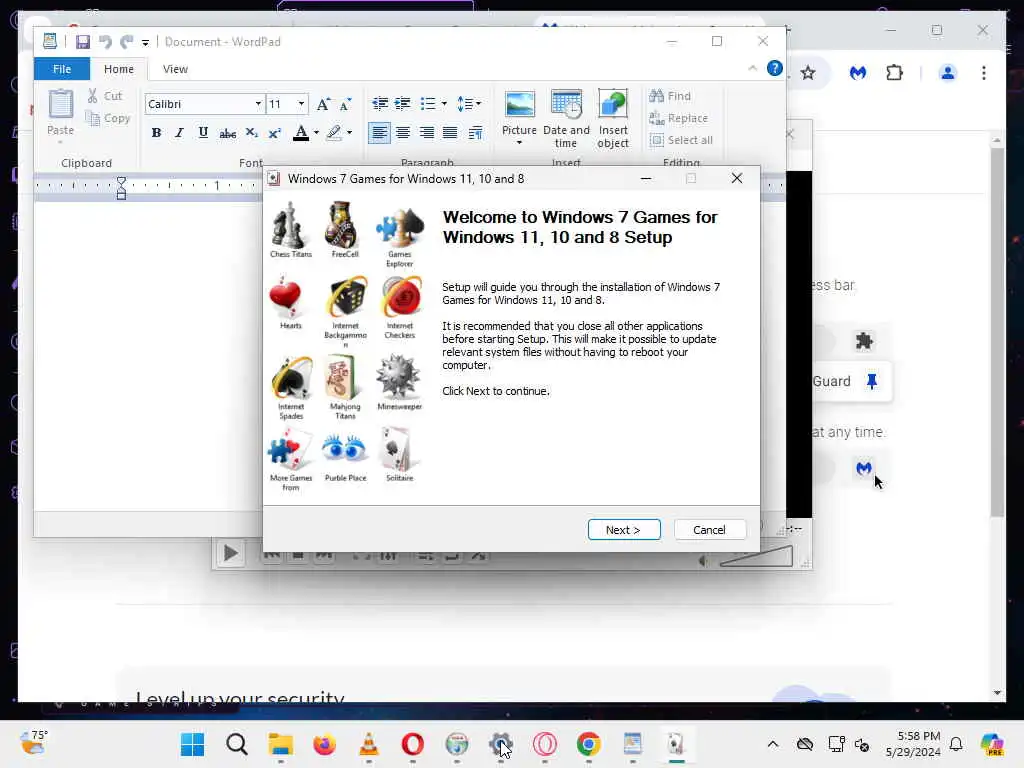
Task: Click the Internet Spades icon
Action: [291, 388]
